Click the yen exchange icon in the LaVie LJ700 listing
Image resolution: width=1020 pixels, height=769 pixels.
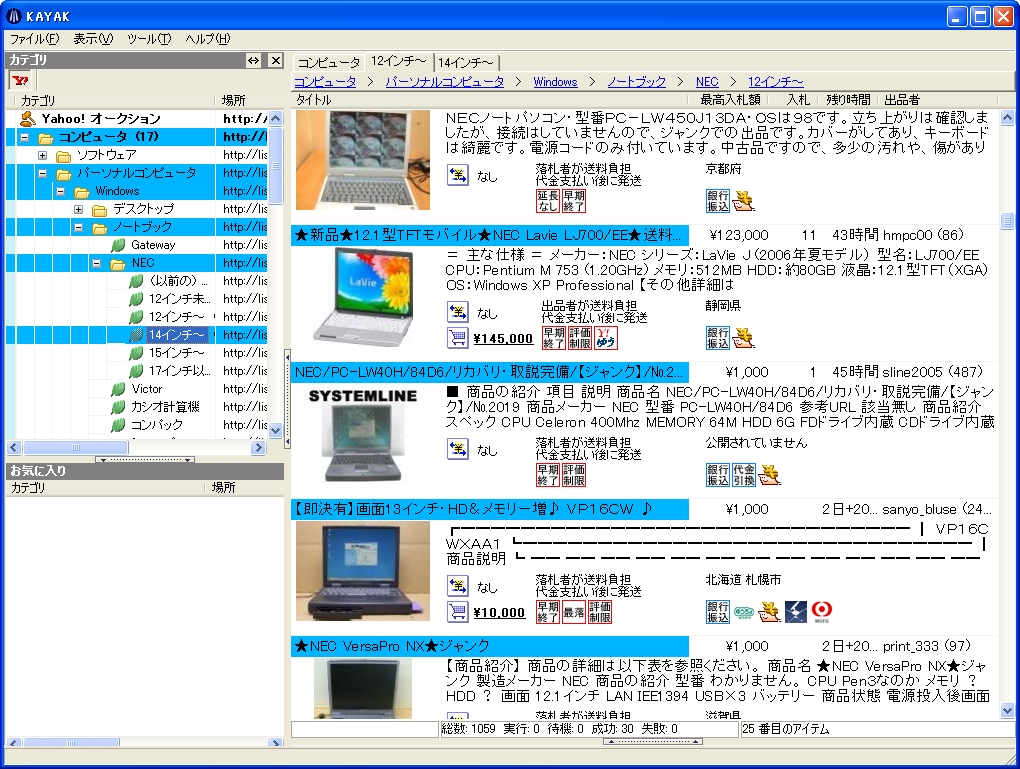click(458, 312)
